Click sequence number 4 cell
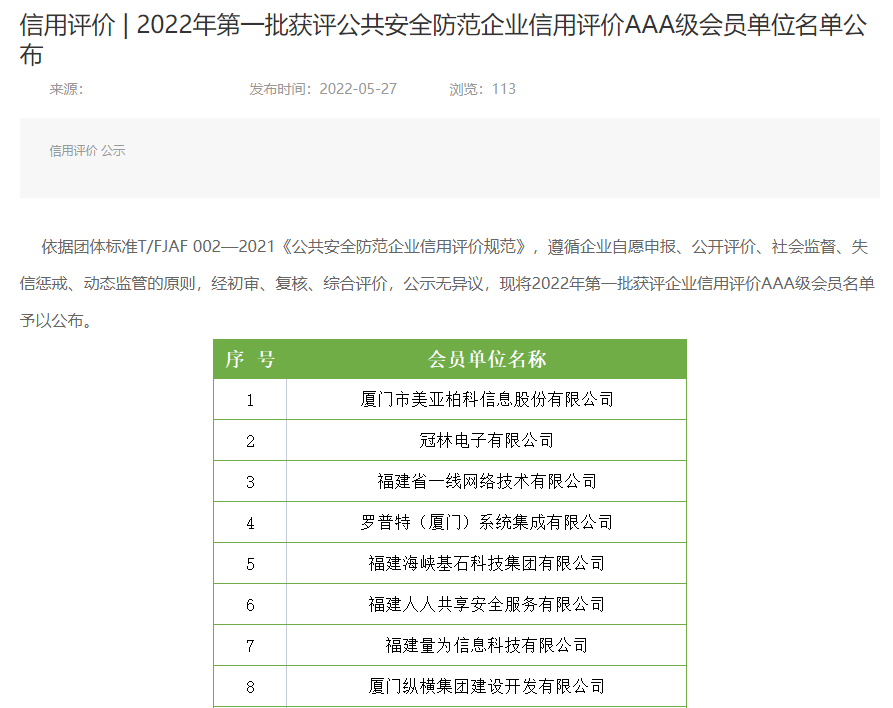The height and width of the screenshot is (708, 893). click(x=250, y=522)
